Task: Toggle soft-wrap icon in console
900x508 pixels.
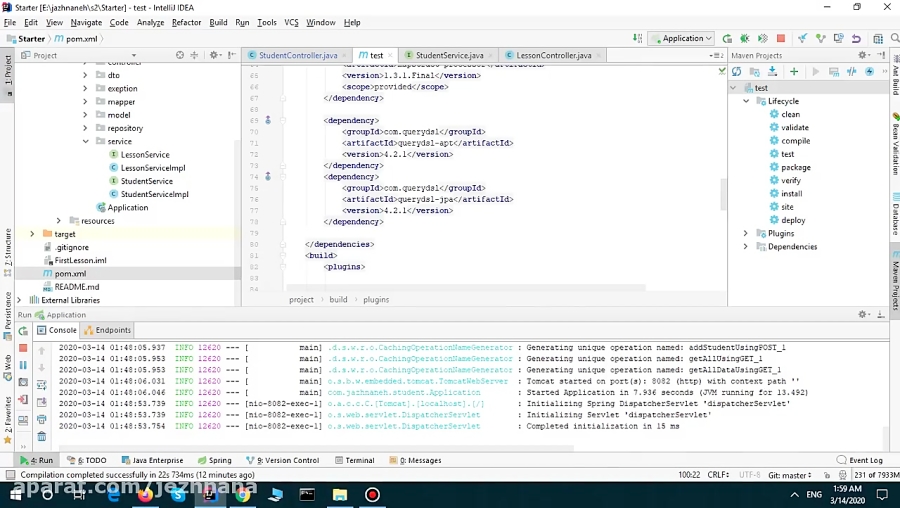Action: tap(42, 385)
